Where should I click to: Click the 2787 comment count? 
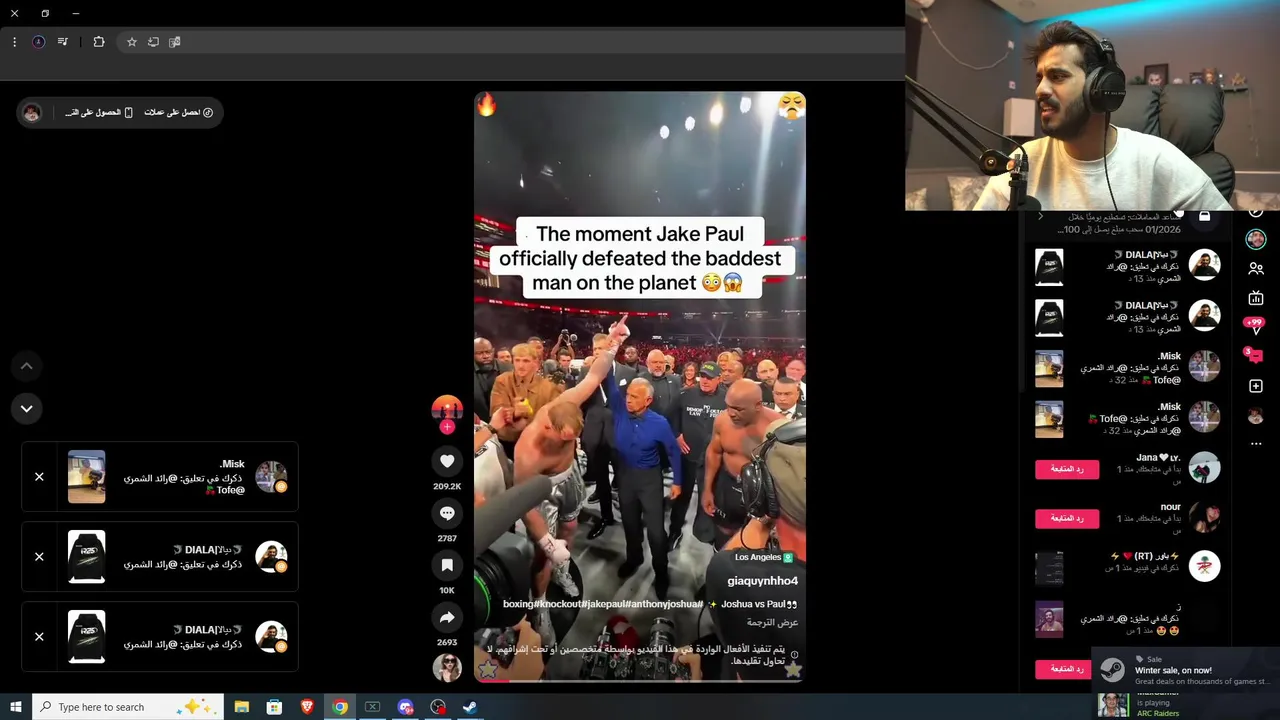coord(447,538)
